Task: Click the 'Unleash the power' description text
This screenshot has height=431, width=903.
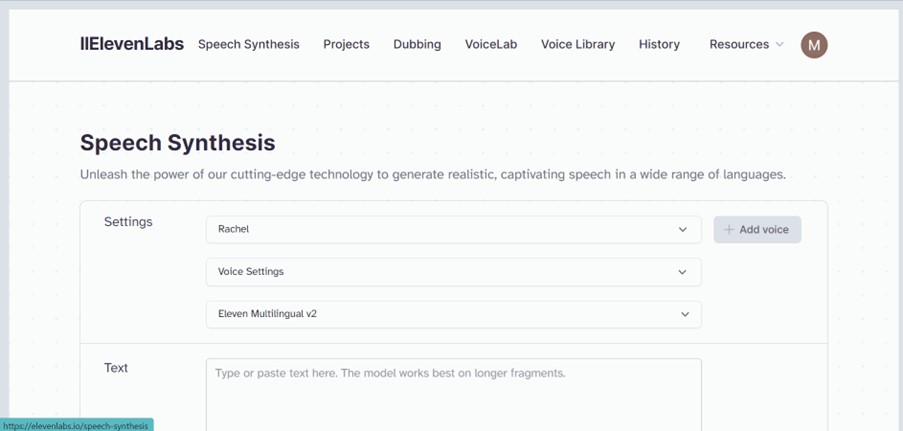Action: (432, 175)
